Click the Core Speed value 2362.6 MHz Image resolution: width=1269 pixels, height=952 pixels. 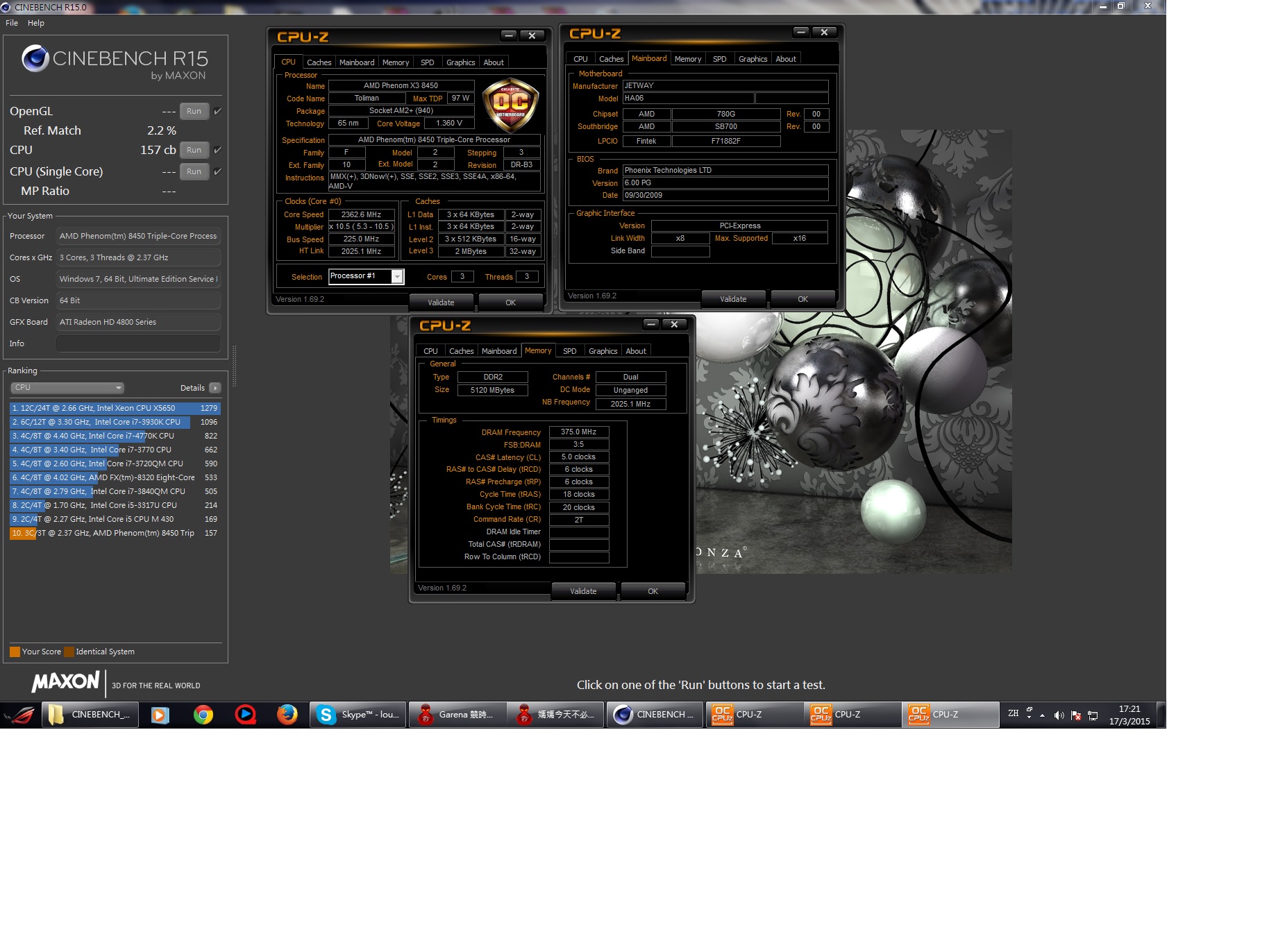pyautogui.click(x=361, y=214)
